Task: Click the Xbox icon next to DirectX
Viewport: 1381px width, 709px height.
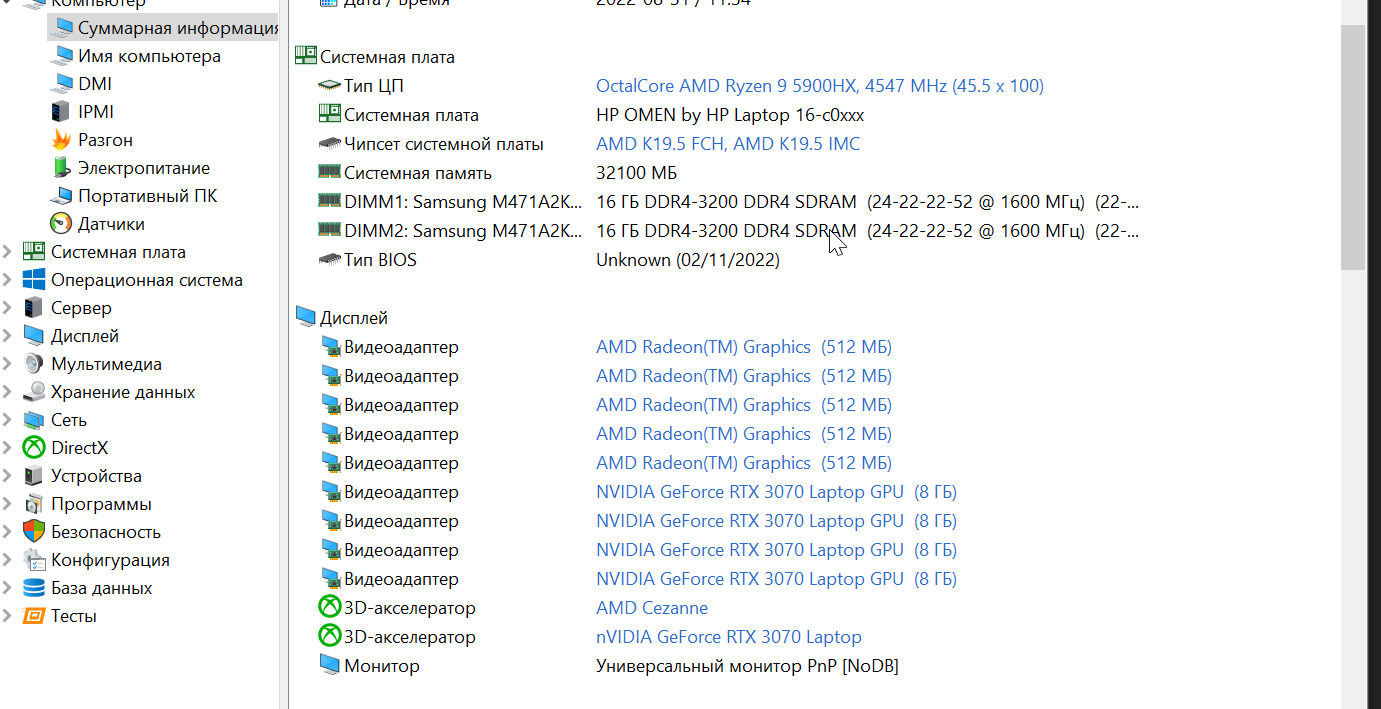Action: [35, 448]
